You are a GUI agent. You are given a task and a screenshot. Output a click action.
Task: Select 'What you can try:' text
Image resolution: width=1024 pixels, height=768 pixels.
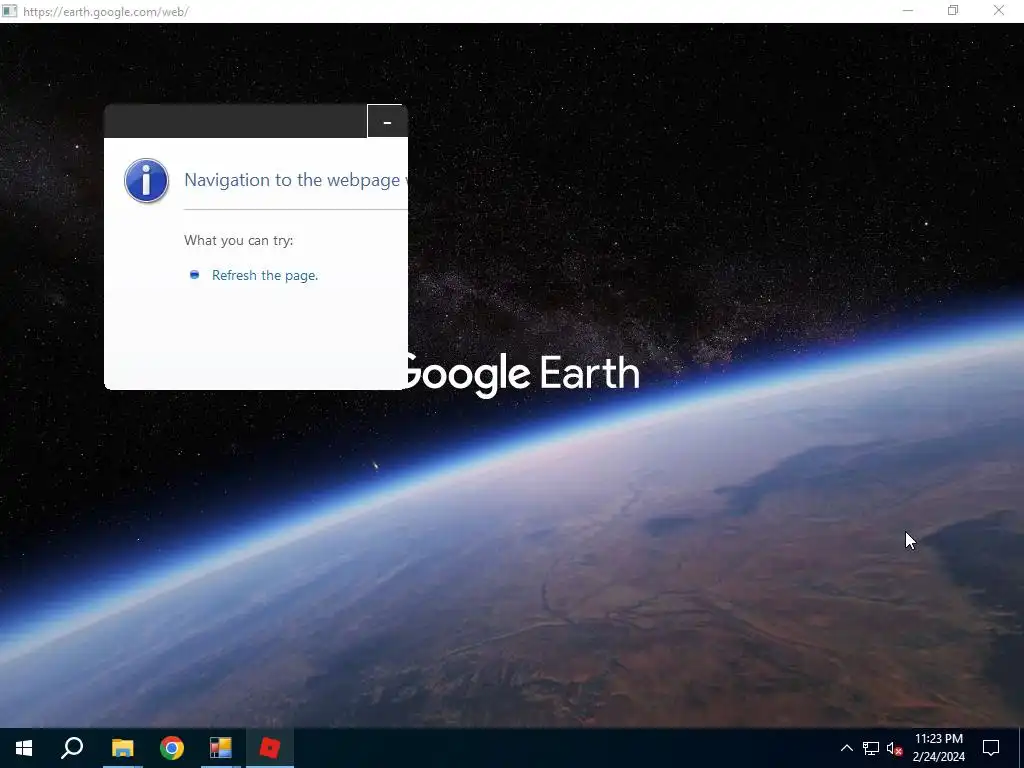click(238, 240)
